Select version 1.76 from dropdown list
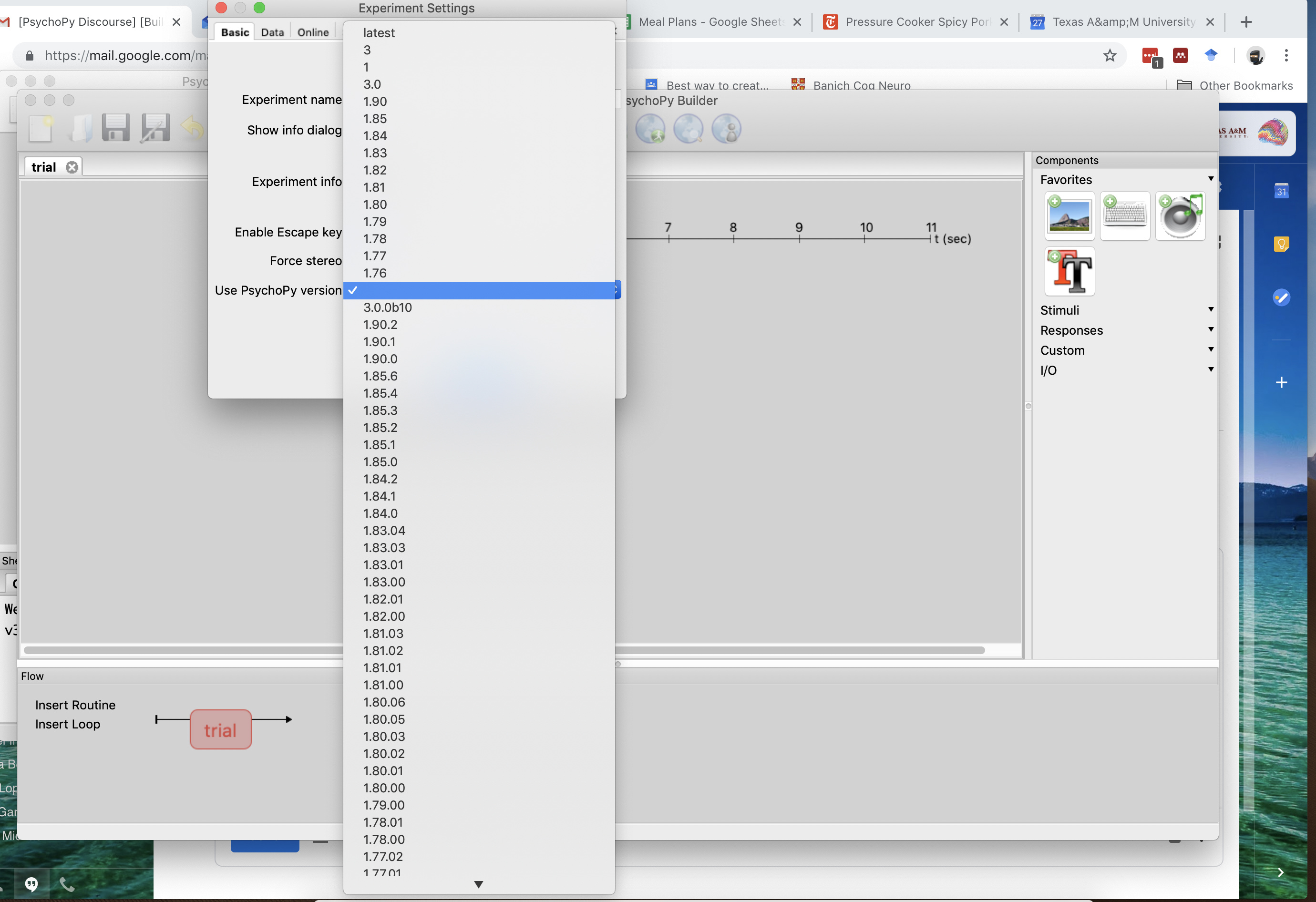 pyautogui.click(x=479, y=273)
